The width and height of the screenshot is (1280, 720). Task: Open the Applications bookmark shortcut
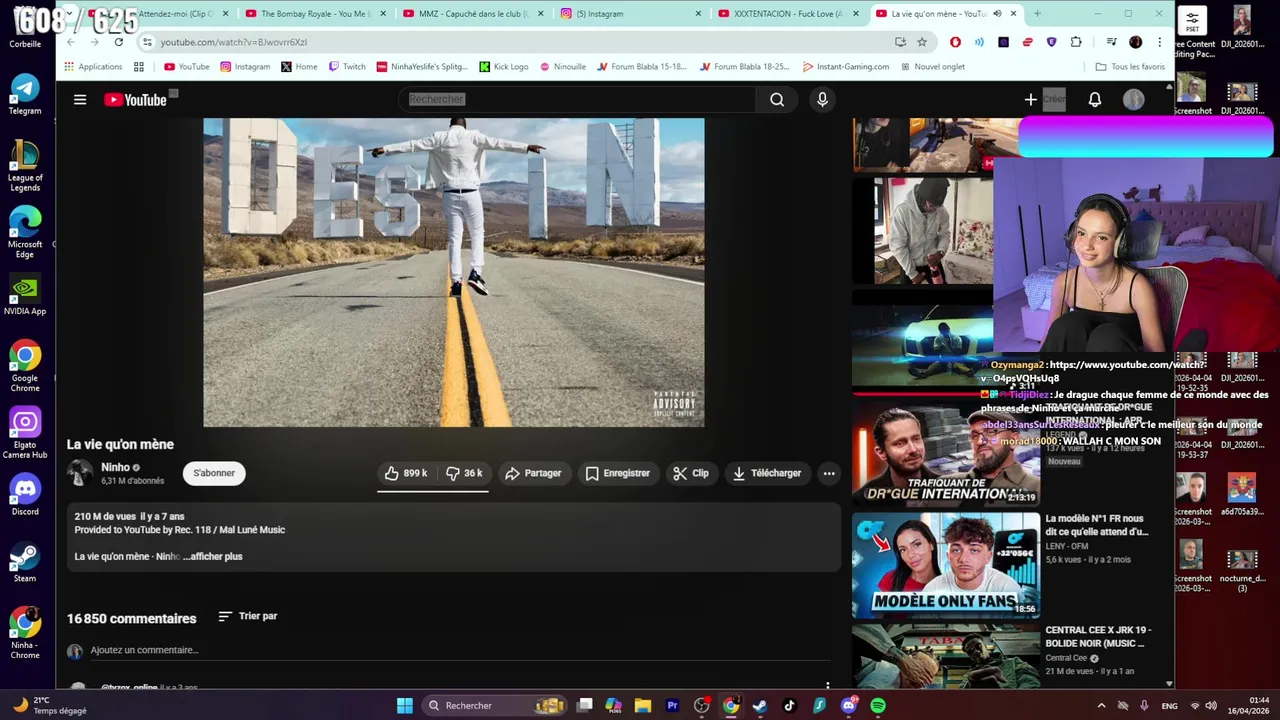pos(93,67)
